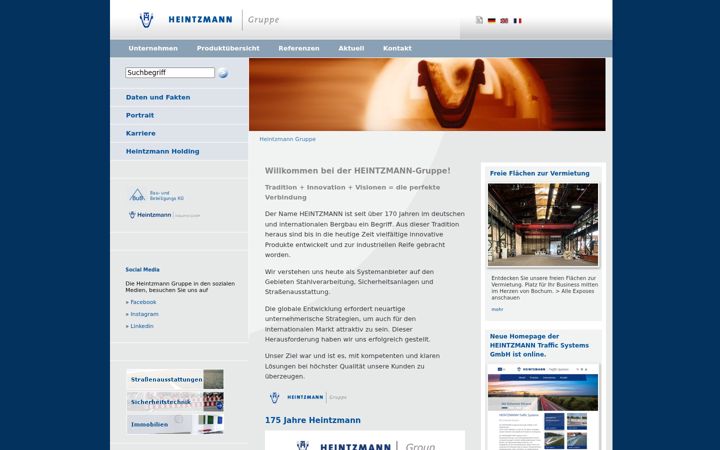Open the Linkedin link

(140, 326)
